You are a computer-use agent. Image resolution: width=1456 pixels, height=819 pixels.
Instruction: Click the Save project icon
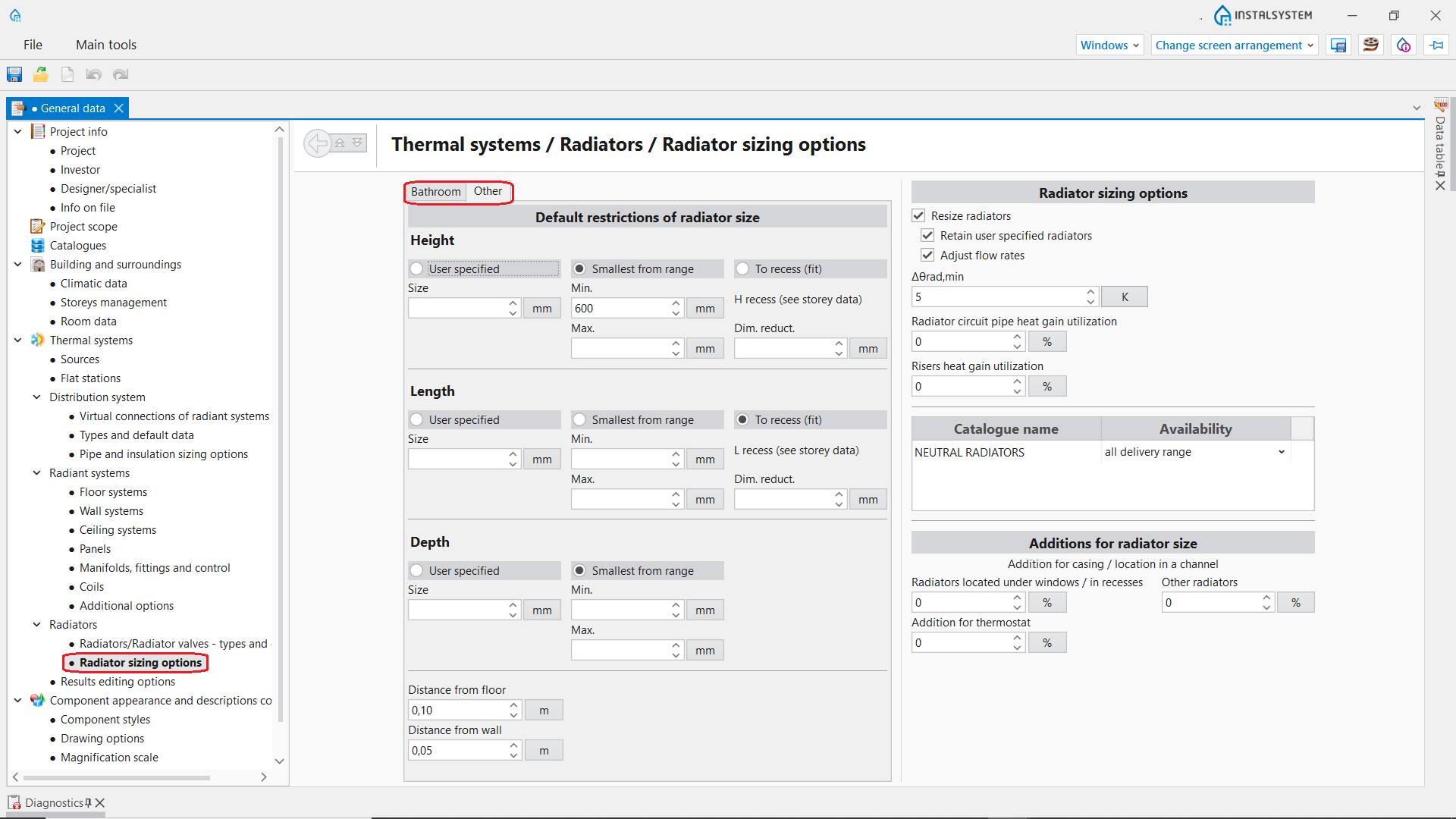[x=14, y=74]
